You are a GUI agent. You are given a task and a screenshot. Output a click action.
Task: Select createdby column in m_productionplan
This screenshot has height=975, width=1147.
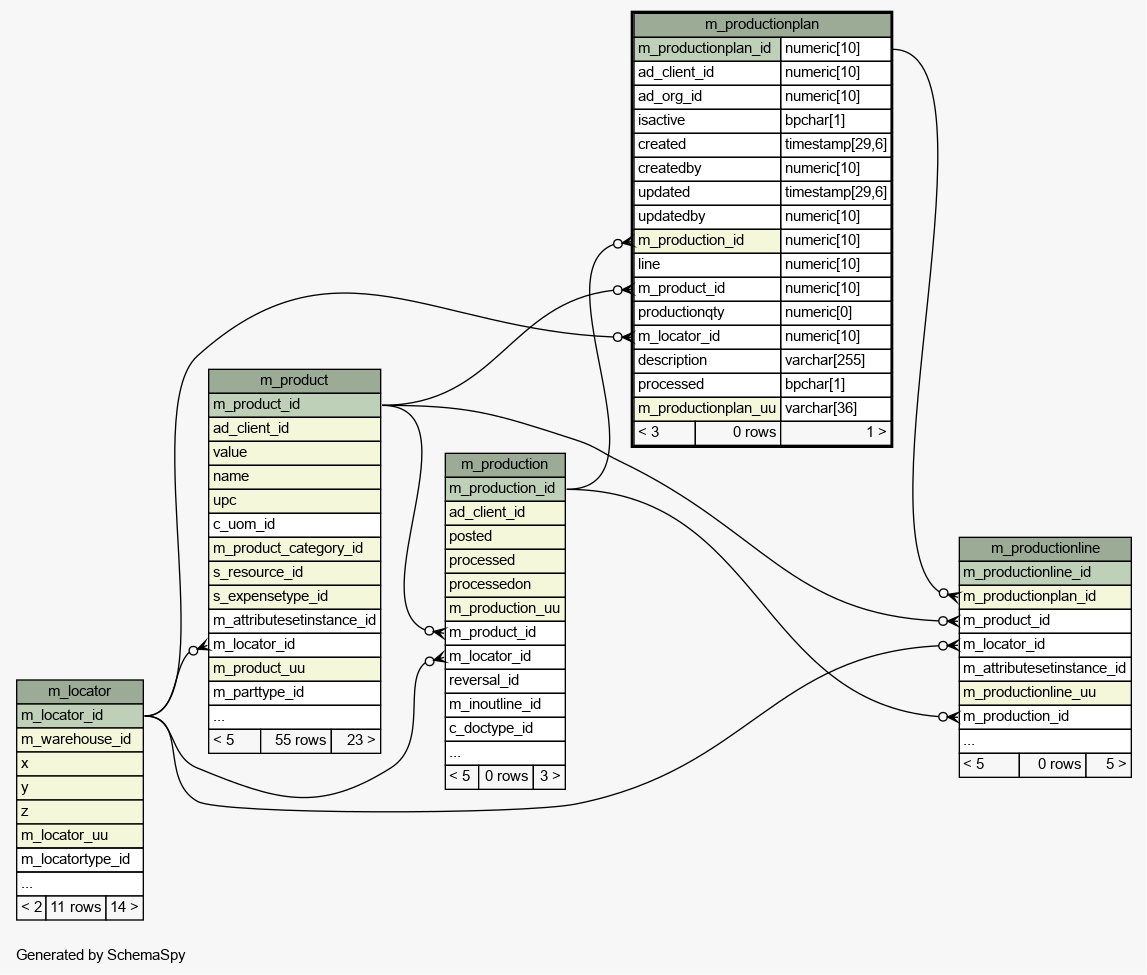[707, 169]
